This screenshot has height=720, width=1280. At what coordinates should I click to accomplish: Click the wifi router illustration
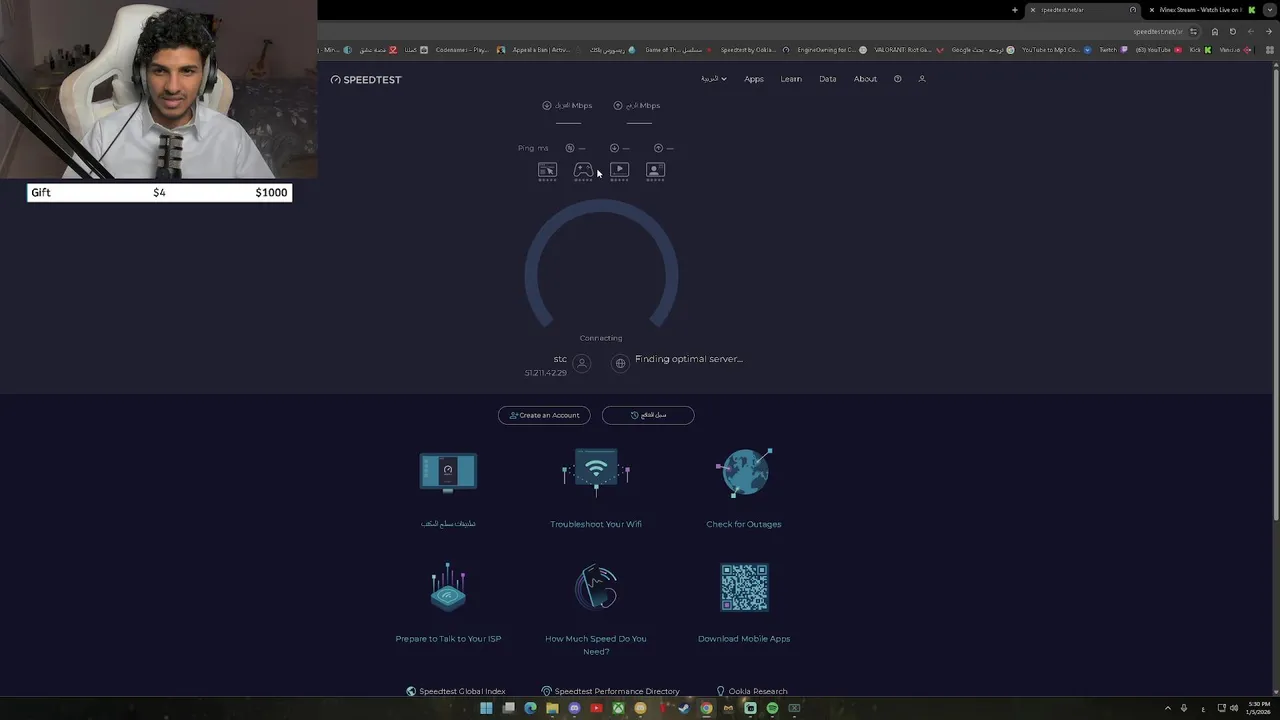(596, 472)
